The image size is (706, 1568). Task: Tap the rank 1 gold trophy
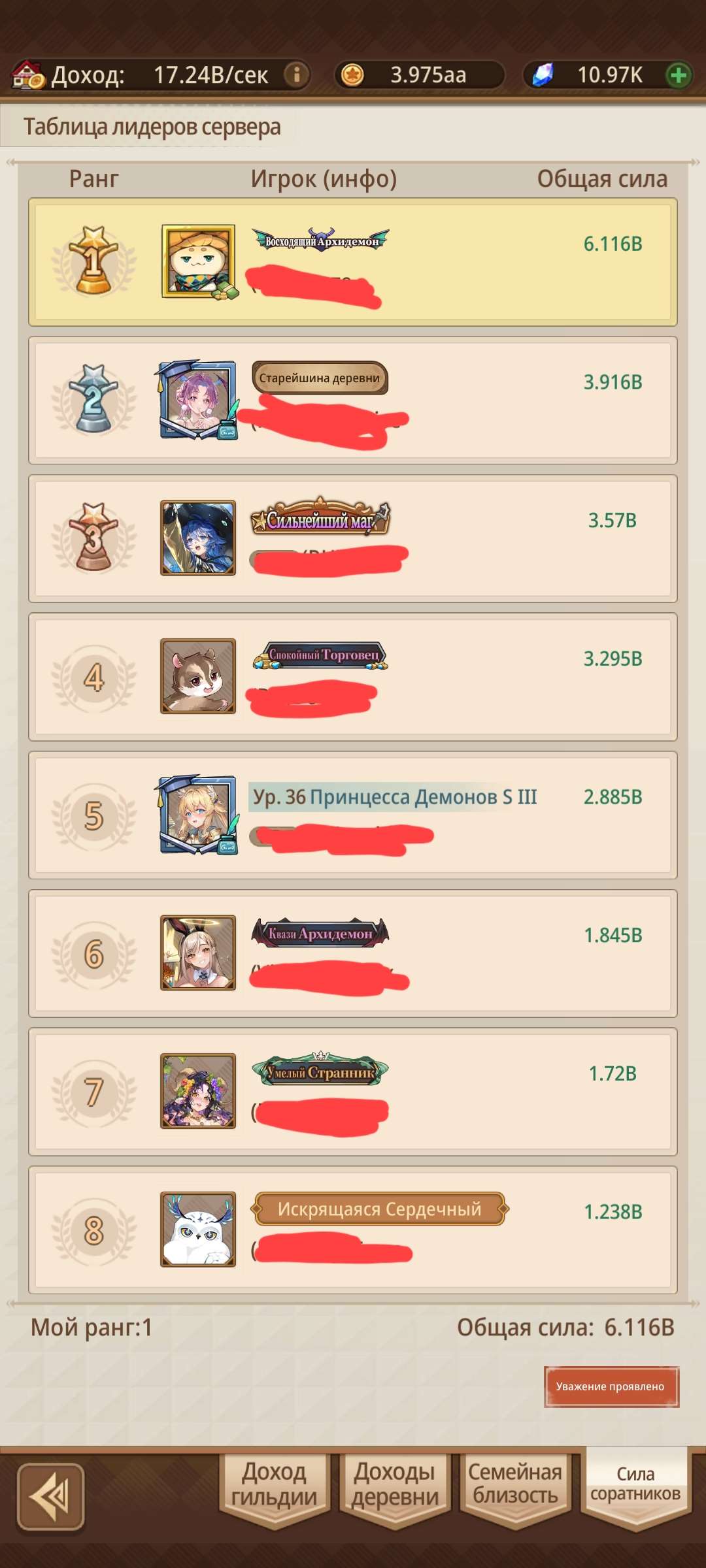click(x=93, y=261)
